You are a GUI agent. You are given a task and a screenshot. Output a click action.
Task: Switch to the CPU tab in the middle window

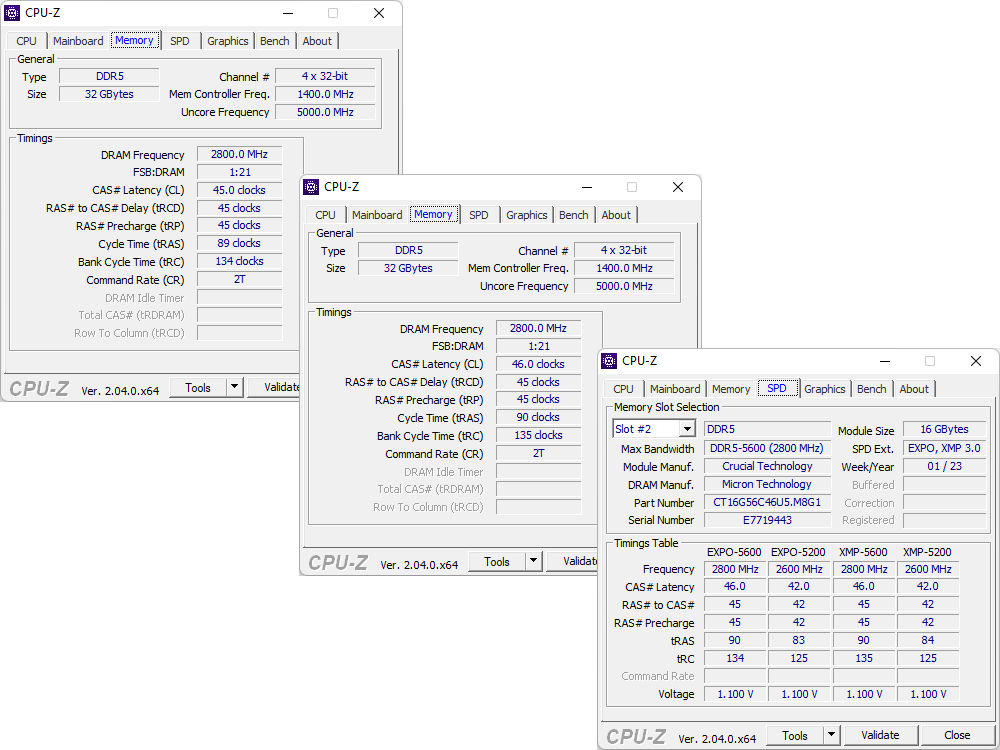coord(325,215)
